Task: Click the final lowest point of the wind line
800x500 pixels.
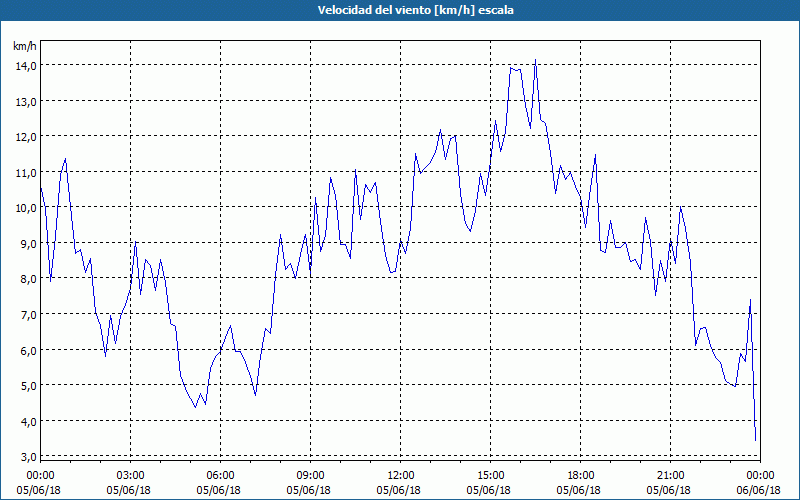Action: click(x=755, y=440)
